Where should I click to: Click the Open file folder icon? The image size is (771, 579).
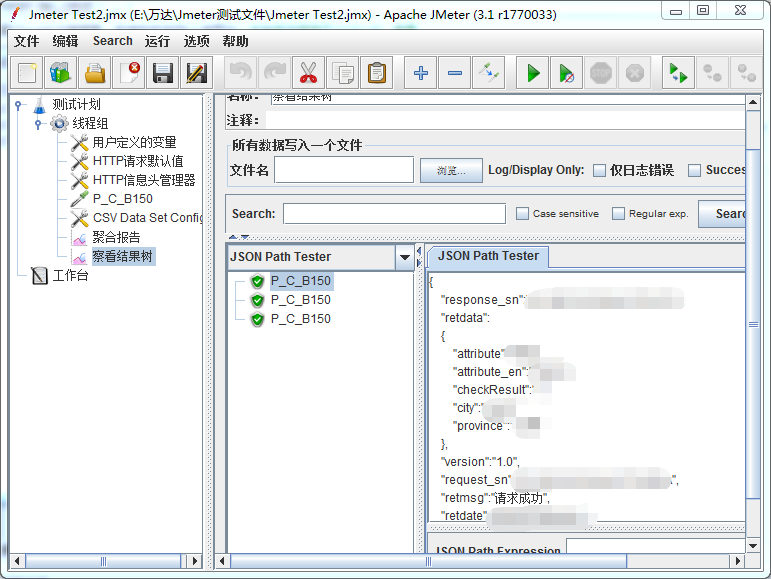95,73
